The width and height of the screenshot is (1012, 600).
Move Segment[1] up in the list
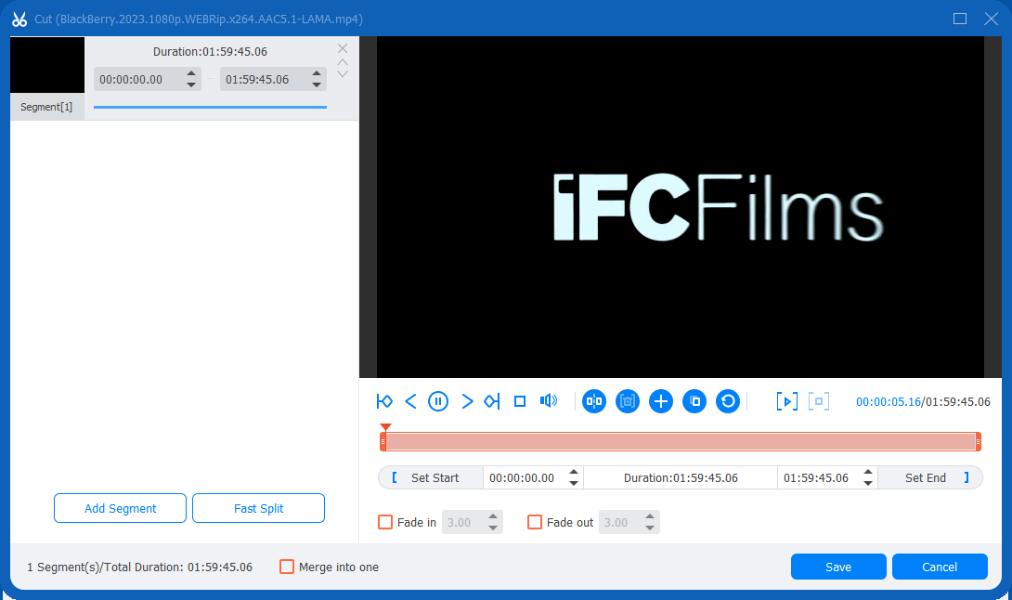click(343, 62)
